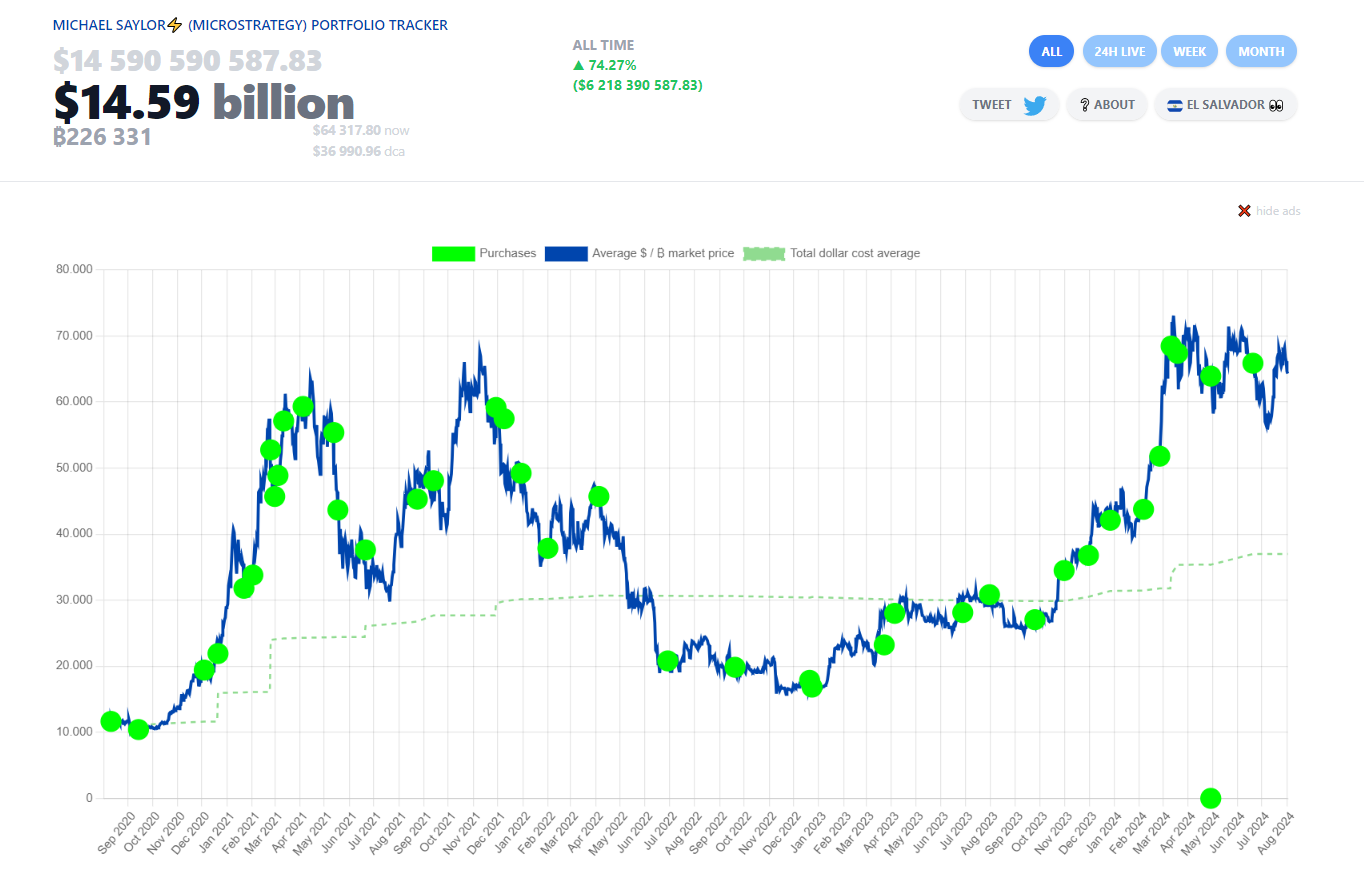Select the Jun 2022 purchase dot near 20.000

[668, 660]
